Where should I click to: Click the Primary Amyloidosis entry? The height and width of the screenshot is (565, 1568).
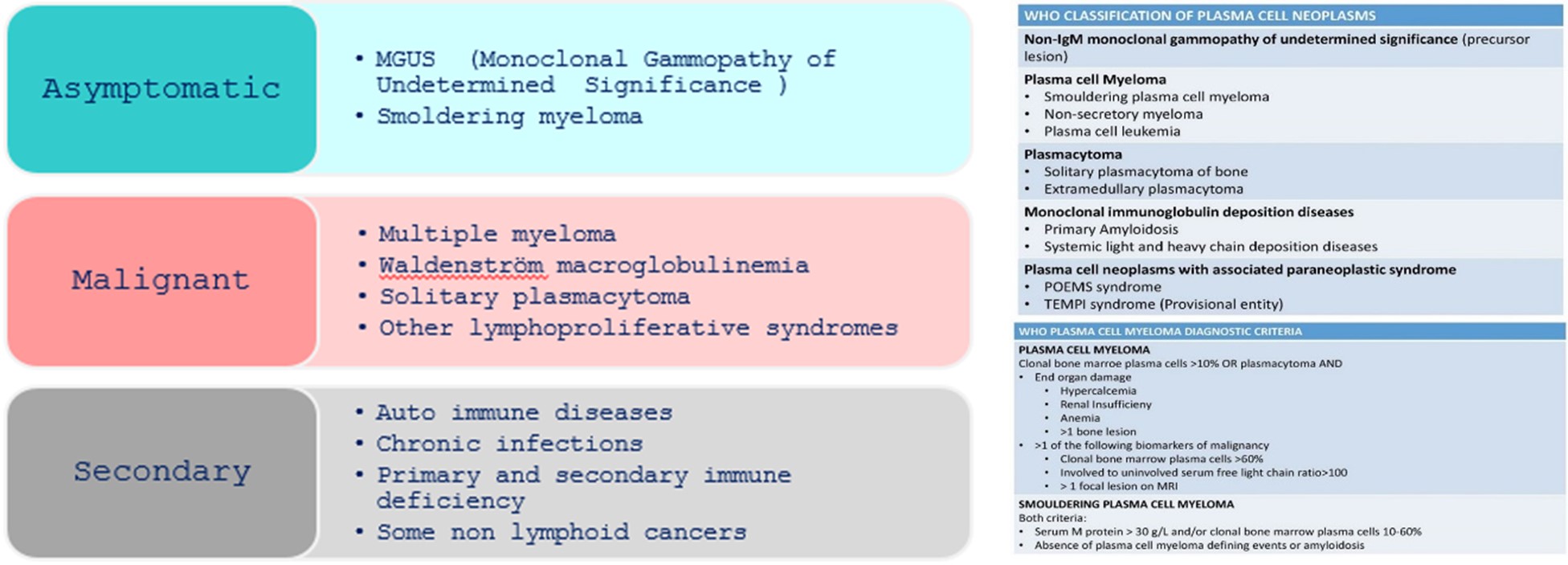[x=1111, y=229]
